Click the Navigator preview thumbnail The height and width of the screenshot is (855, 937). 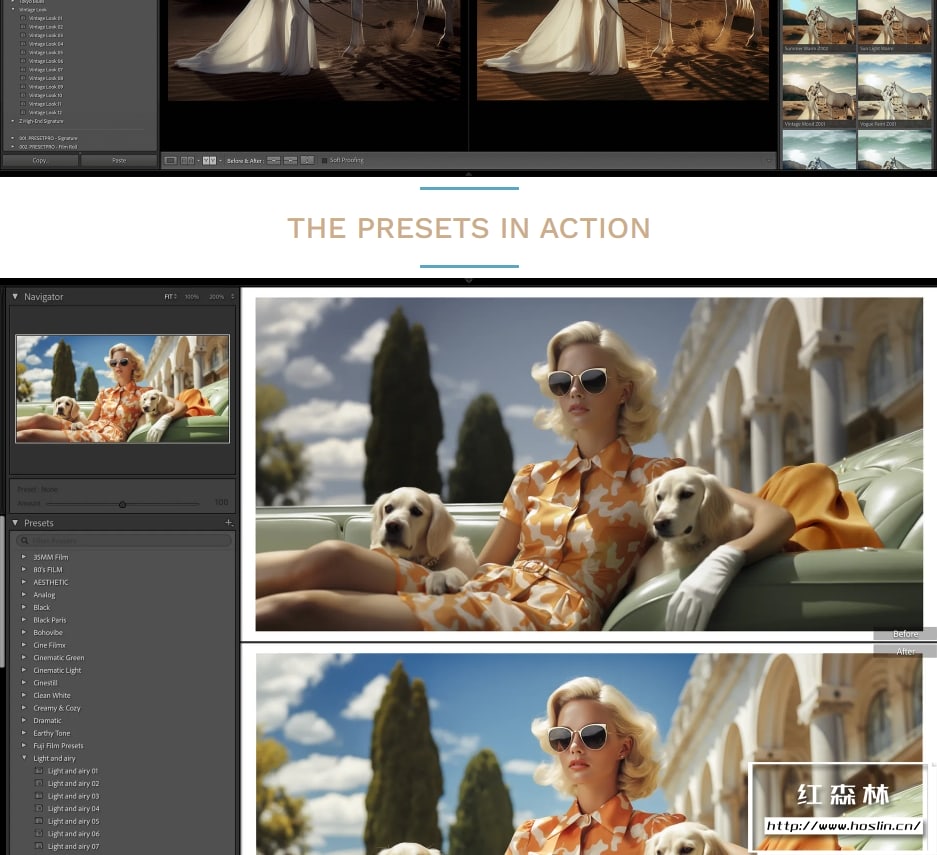(123, 389)
